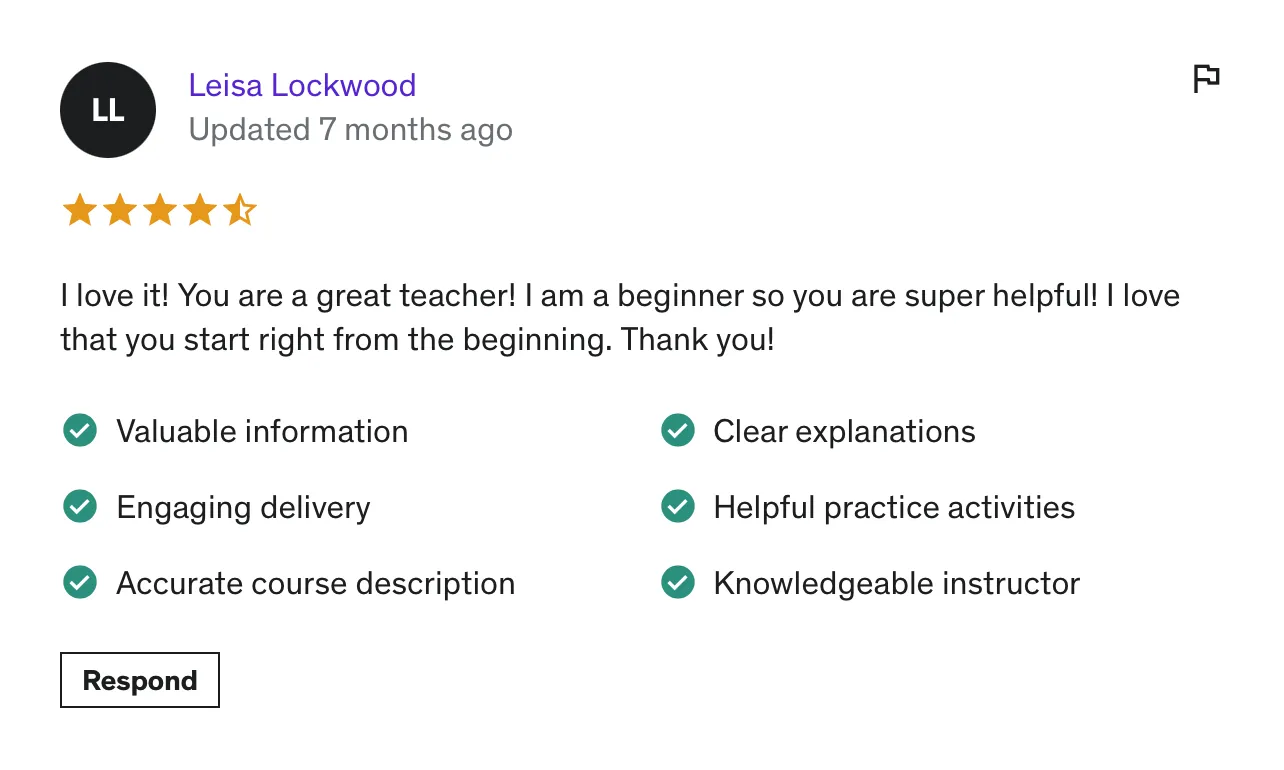Click the flag icon to report review

point(1206,78)
